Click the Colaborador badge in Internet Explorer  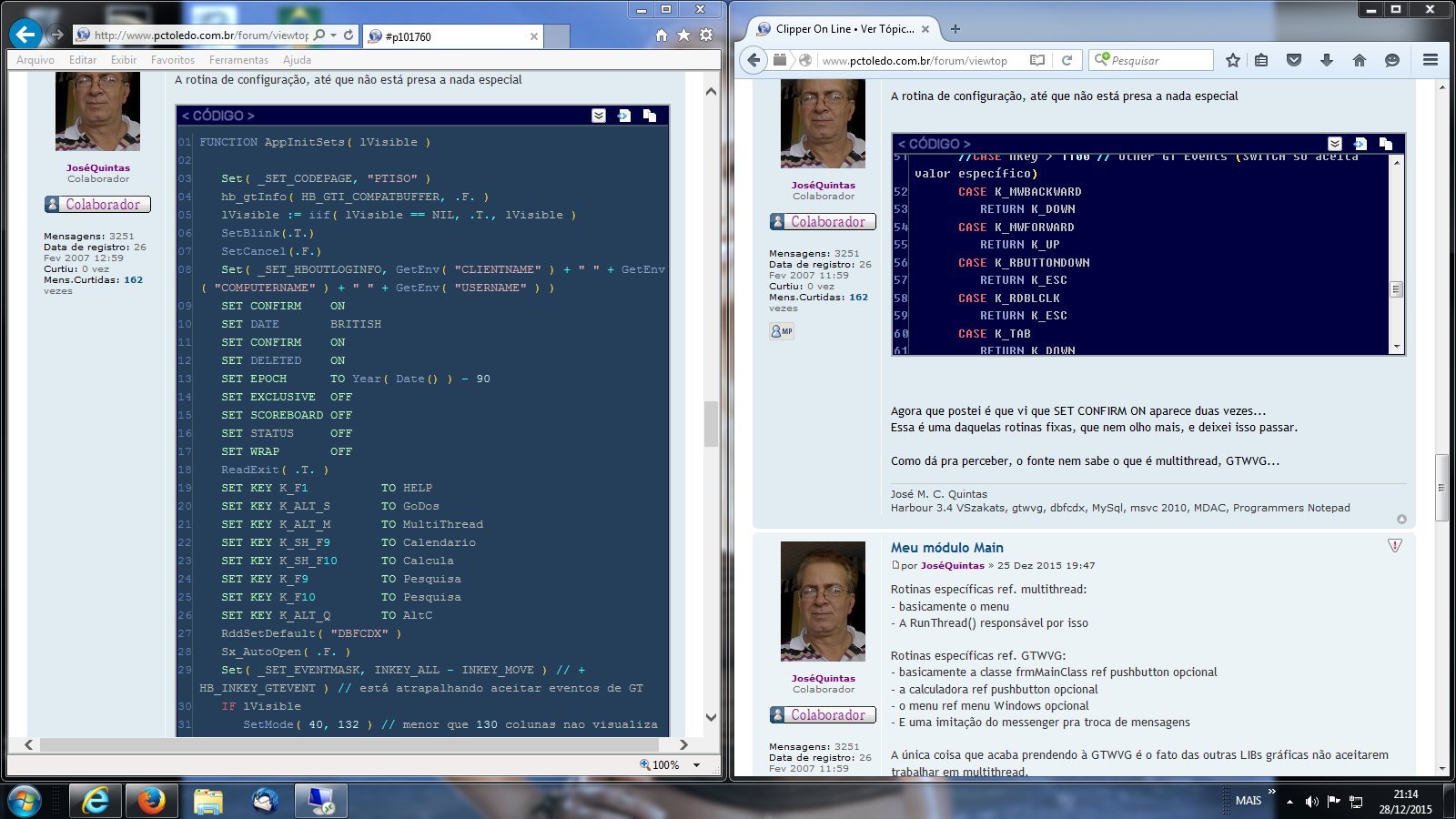(97, 205)
